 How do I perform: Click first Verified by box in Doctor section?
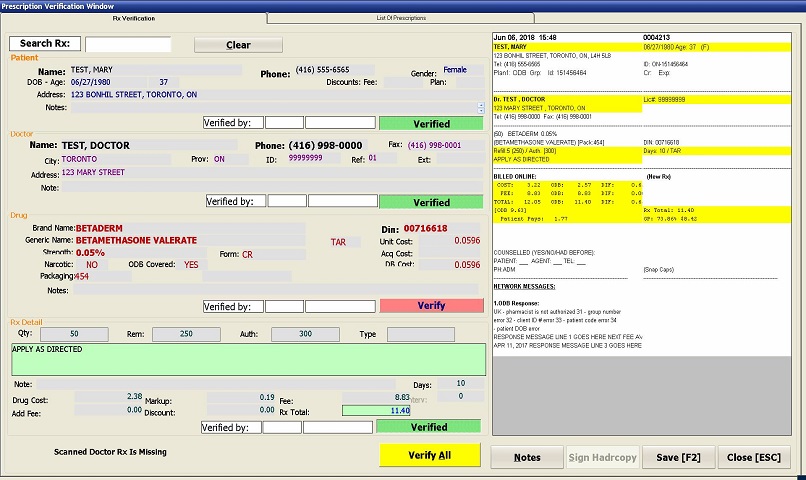pyautogui.click(x=287, y=201)
